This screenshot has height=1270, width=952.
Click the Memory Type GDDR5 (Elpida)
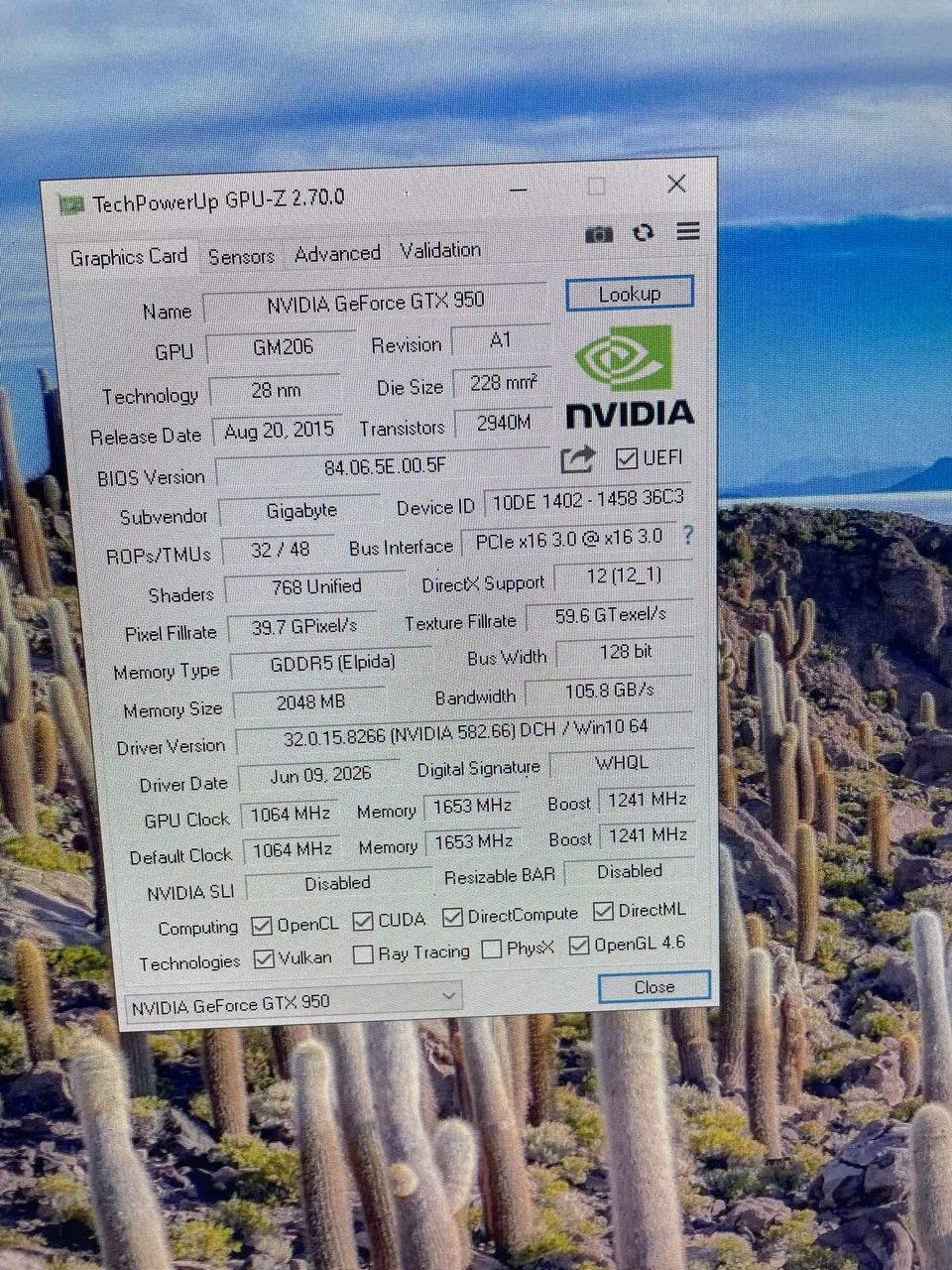[x=331, y=664]
